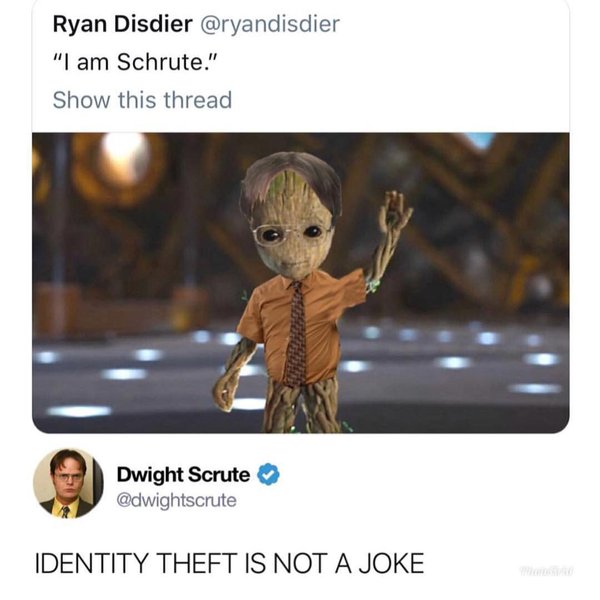This screenshot has width=600, height=600.
Task: Open the @dwightscrute handle
Action: [x=177, y=499]
